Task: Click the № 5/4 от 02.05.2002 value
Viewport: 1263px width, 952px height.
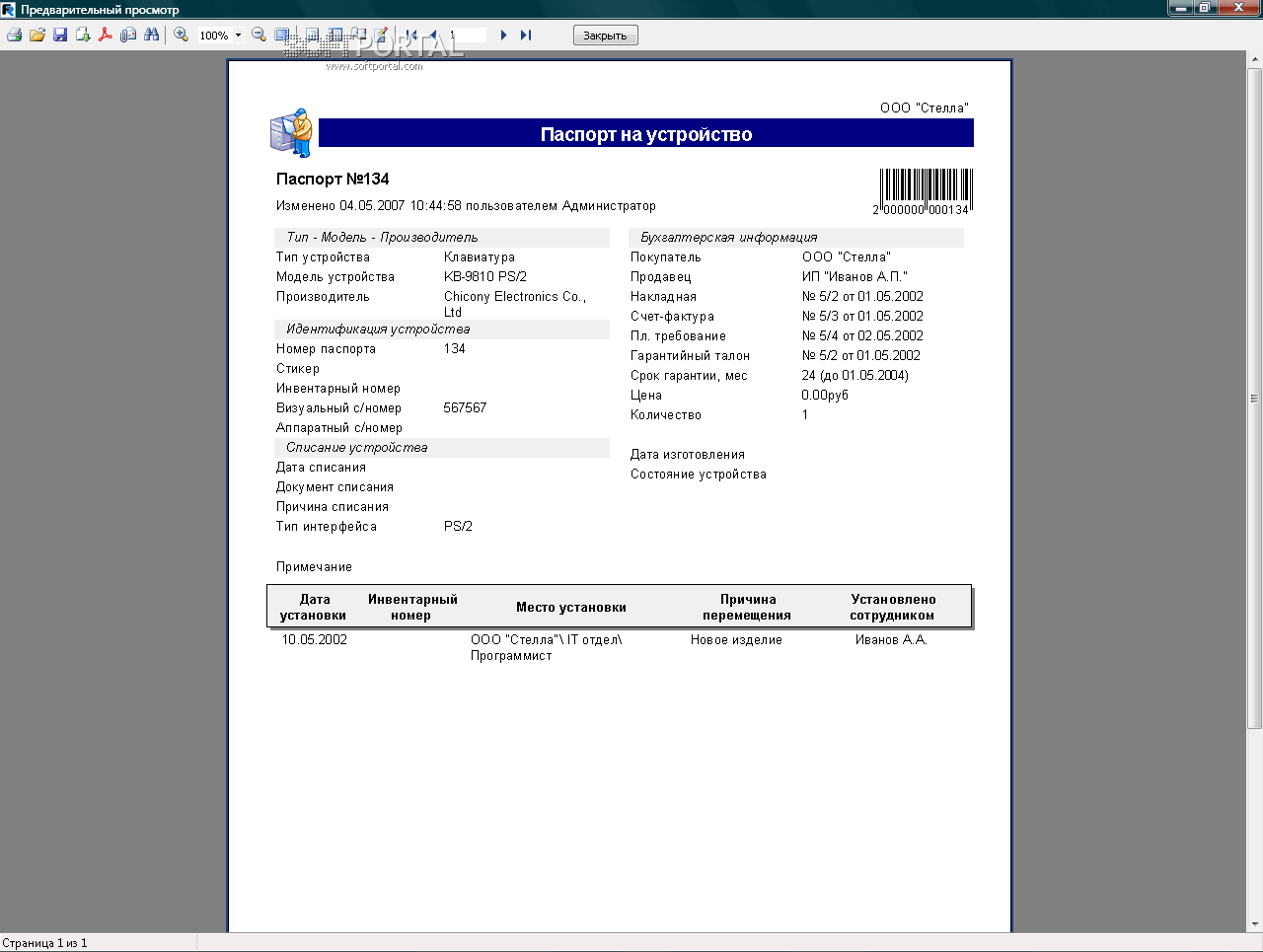Action: pos(862,335)
